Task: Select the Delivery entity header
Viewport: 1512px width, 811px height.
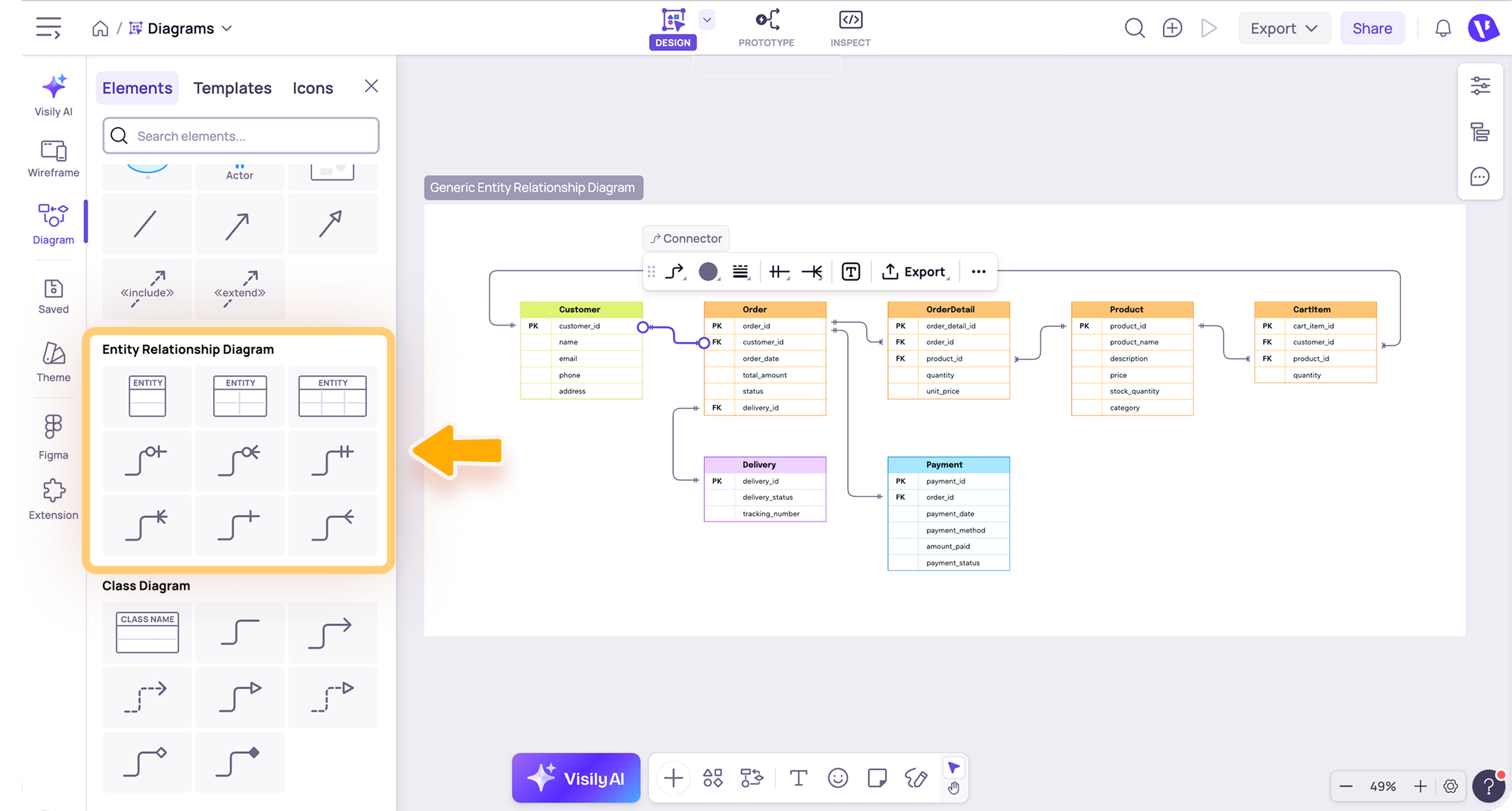Action: tap(764, 465)
